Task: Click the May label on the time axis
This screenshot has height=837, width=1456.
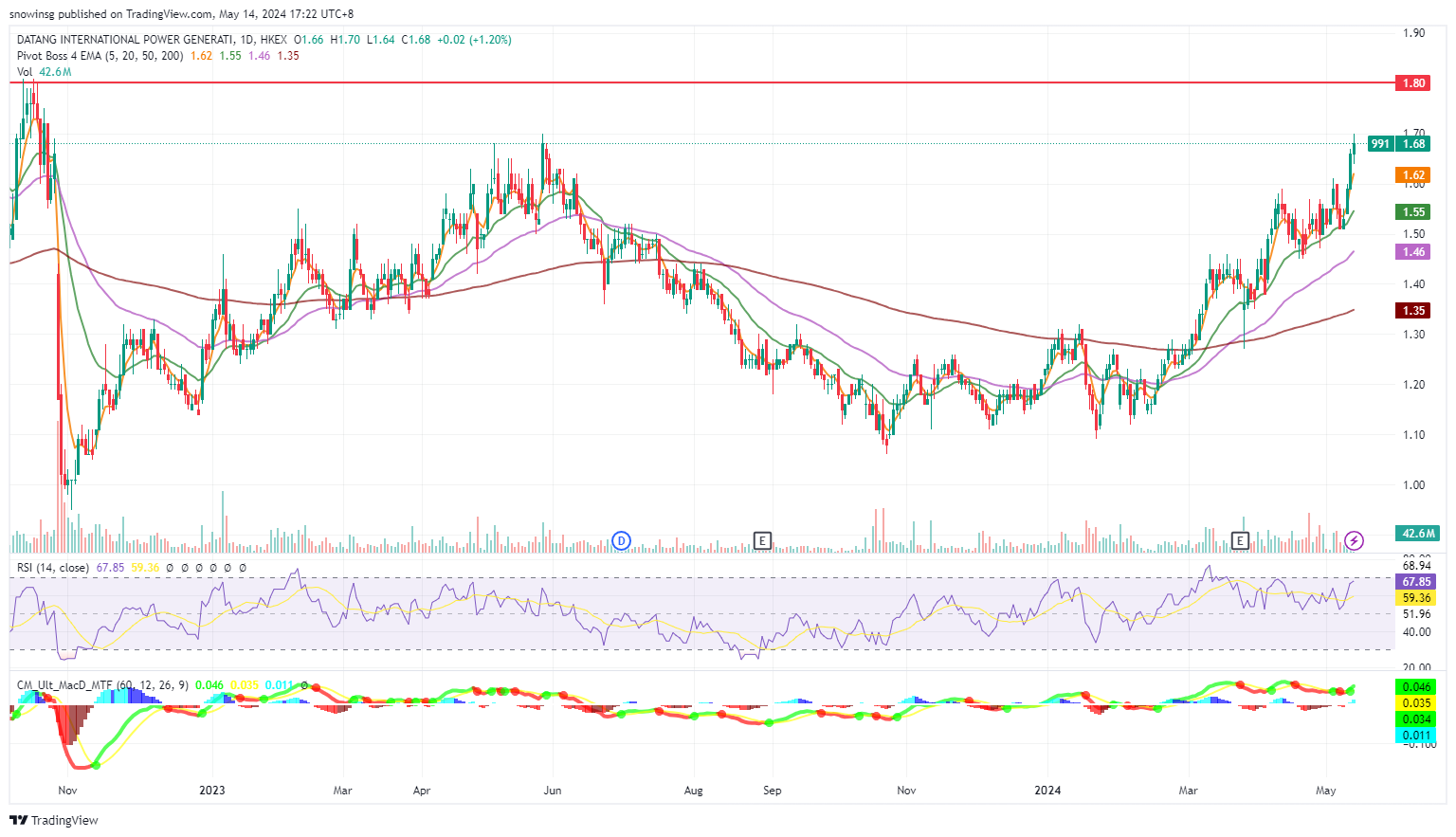Action: [x=1326, y=791]
